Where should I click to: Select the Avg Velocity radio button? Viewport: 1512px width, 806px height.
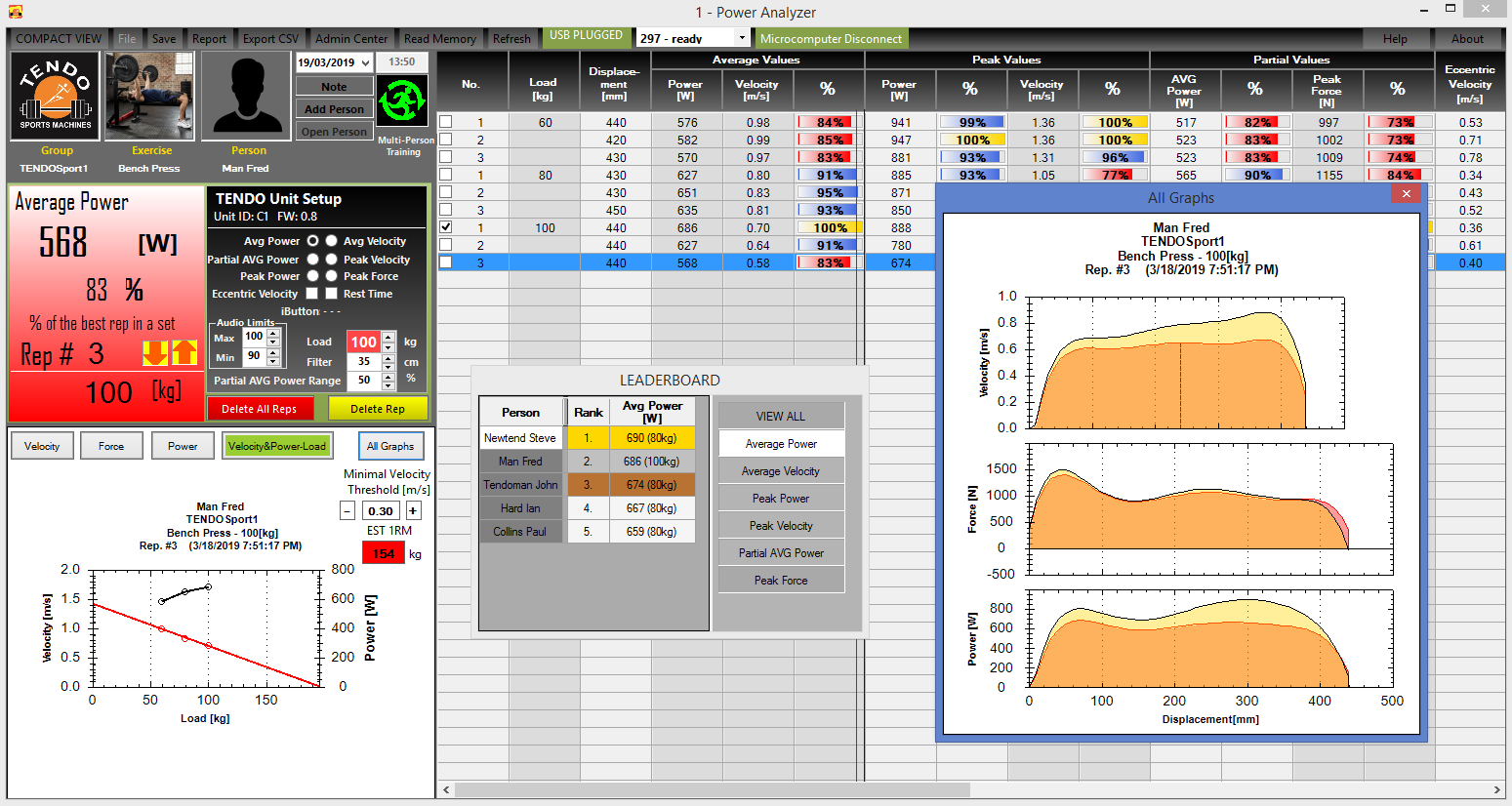(x=332, y=240)
